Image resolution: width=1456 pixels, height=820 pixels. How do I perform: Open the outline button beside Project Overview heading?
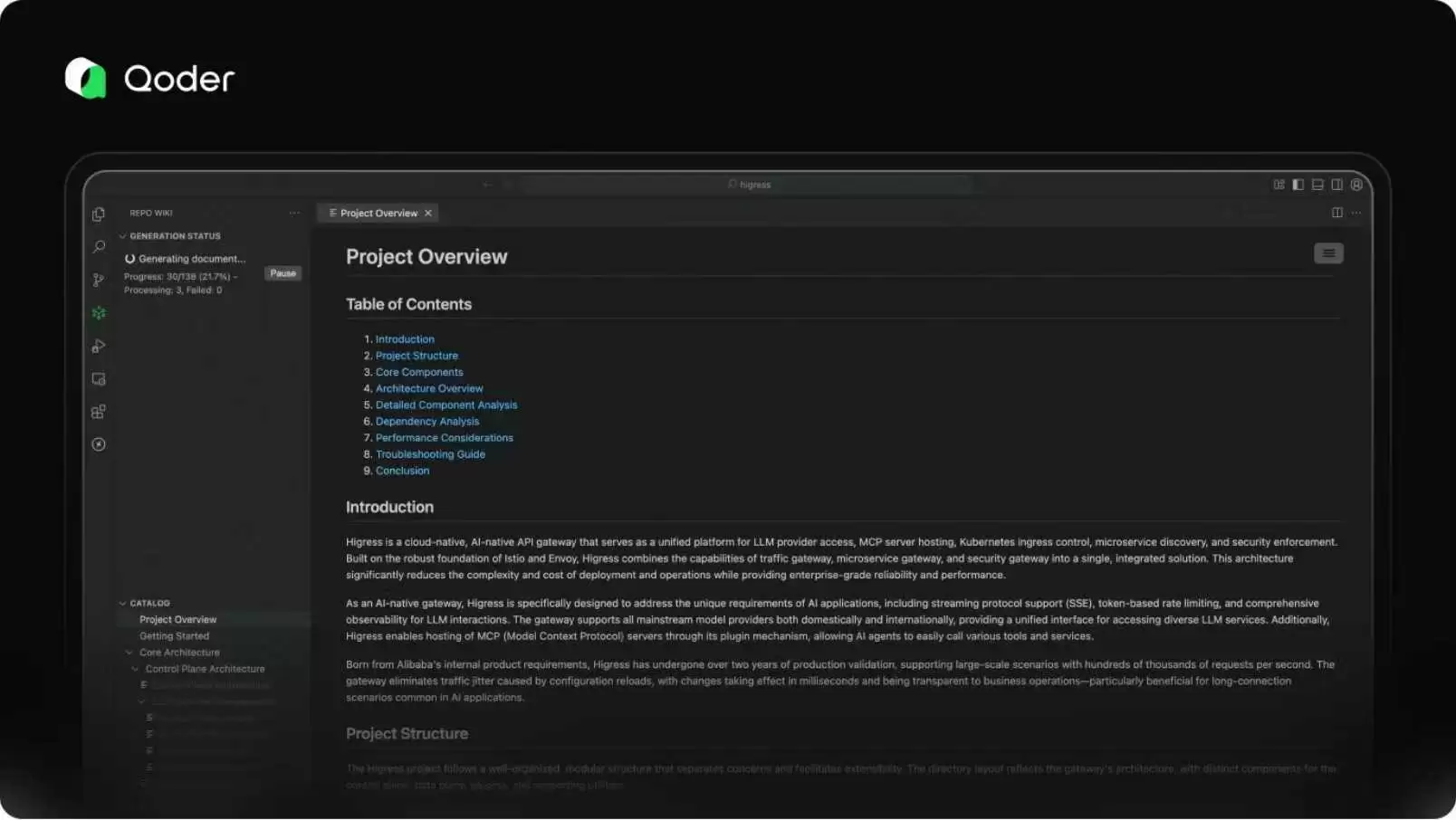pyautogui.click(x=1327, y=253)
